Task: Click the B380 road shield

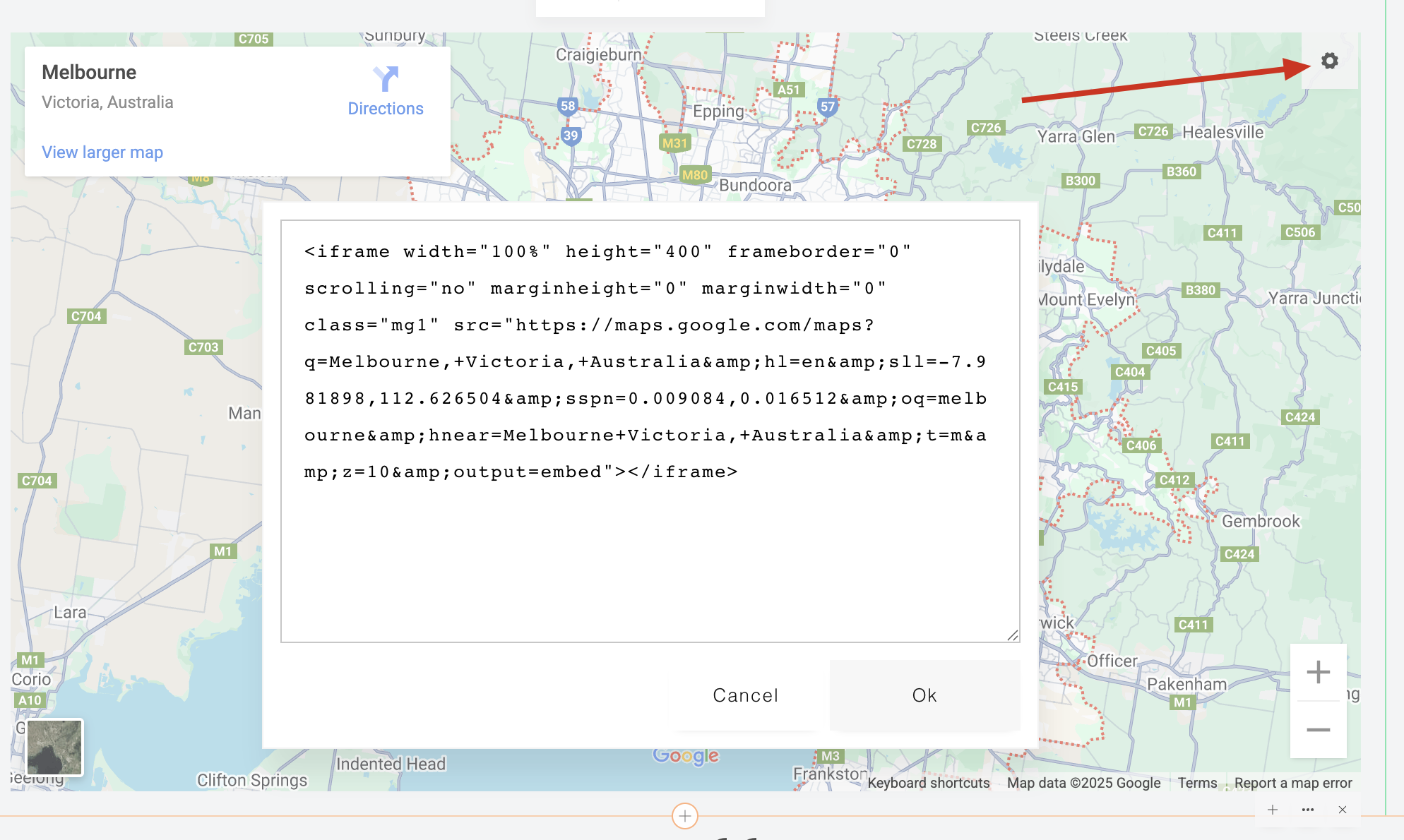Action: tap(1200, 290)
